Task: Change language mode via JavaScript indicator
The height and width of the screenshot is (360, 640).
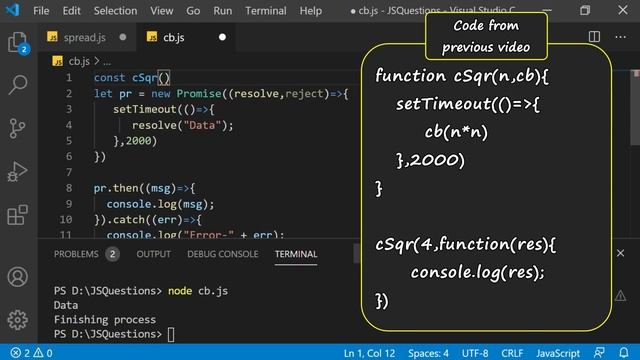Action: tap(558, 353)
